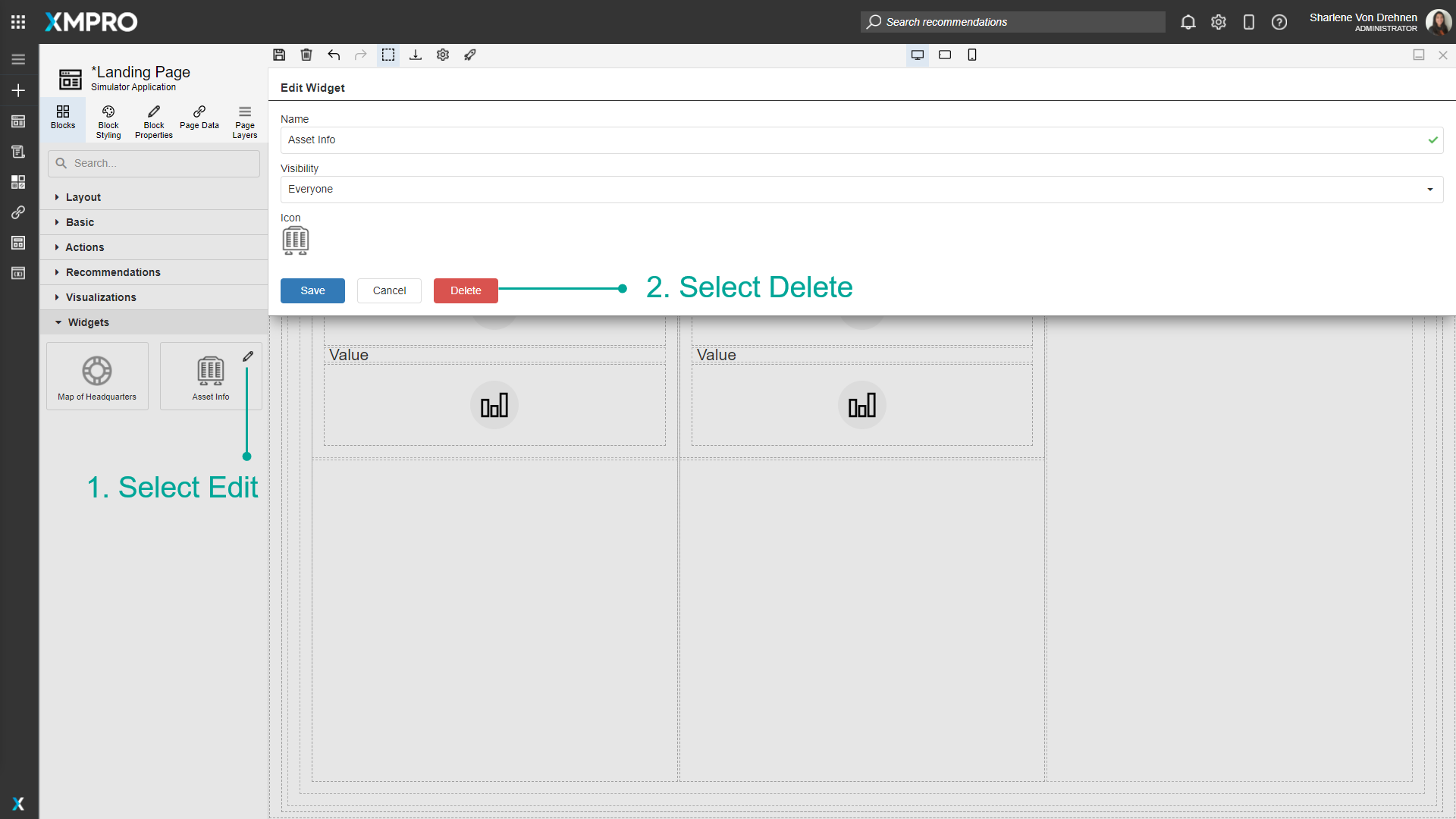Click the Redo icon in the toolbar
The width and height of the screenshot is (1456, 819).
click(361, 55)
